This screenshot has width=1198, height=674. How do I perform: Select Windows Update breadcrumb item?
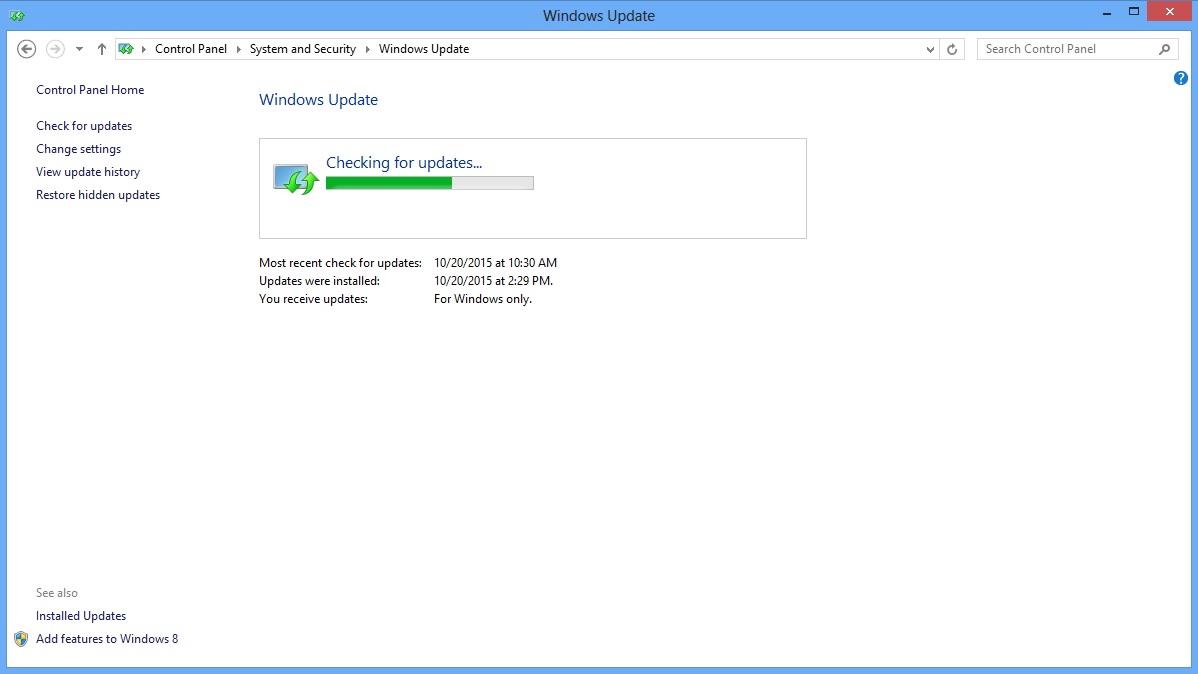[x=424, y=49]
